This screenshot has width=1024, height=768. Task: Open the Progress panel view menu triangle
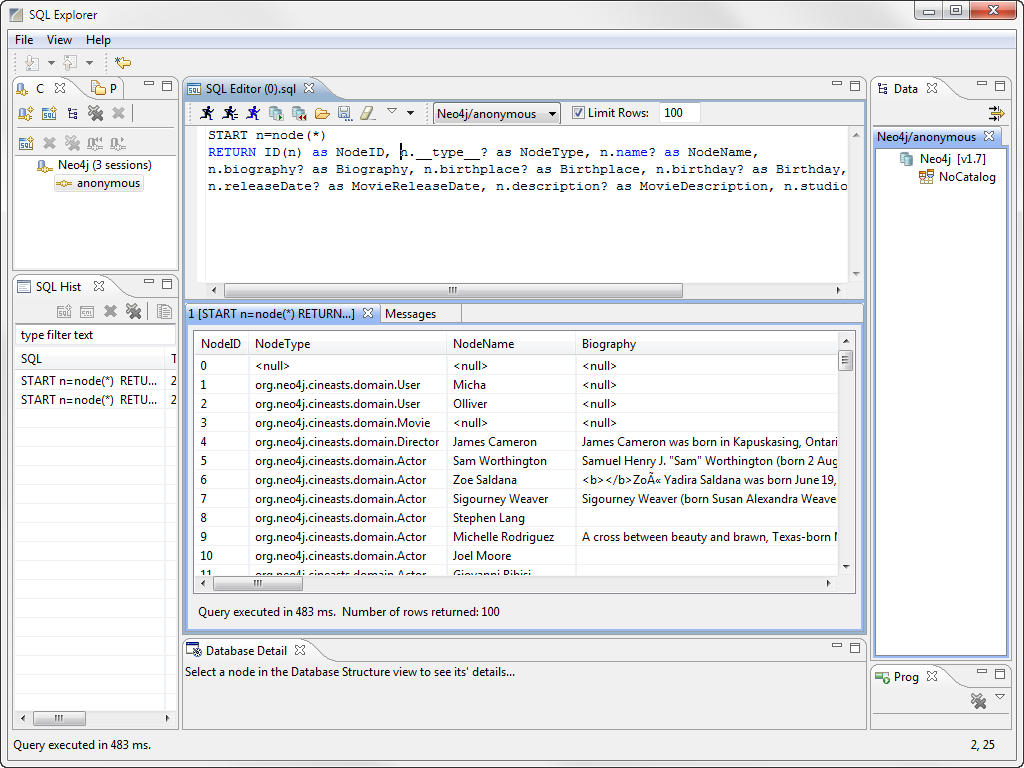(1000, 697)
